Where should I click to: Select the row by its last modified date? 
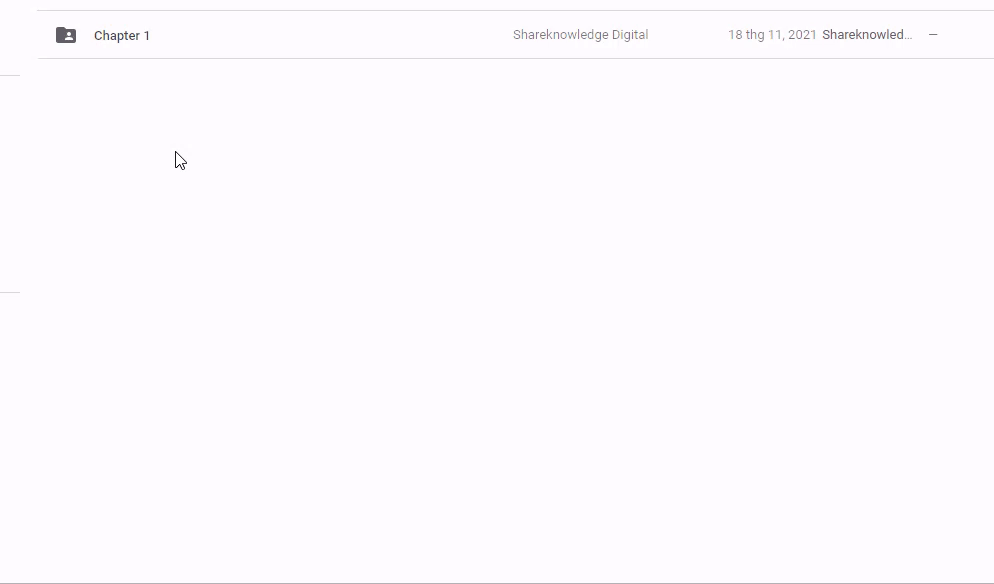click(772, 35)
